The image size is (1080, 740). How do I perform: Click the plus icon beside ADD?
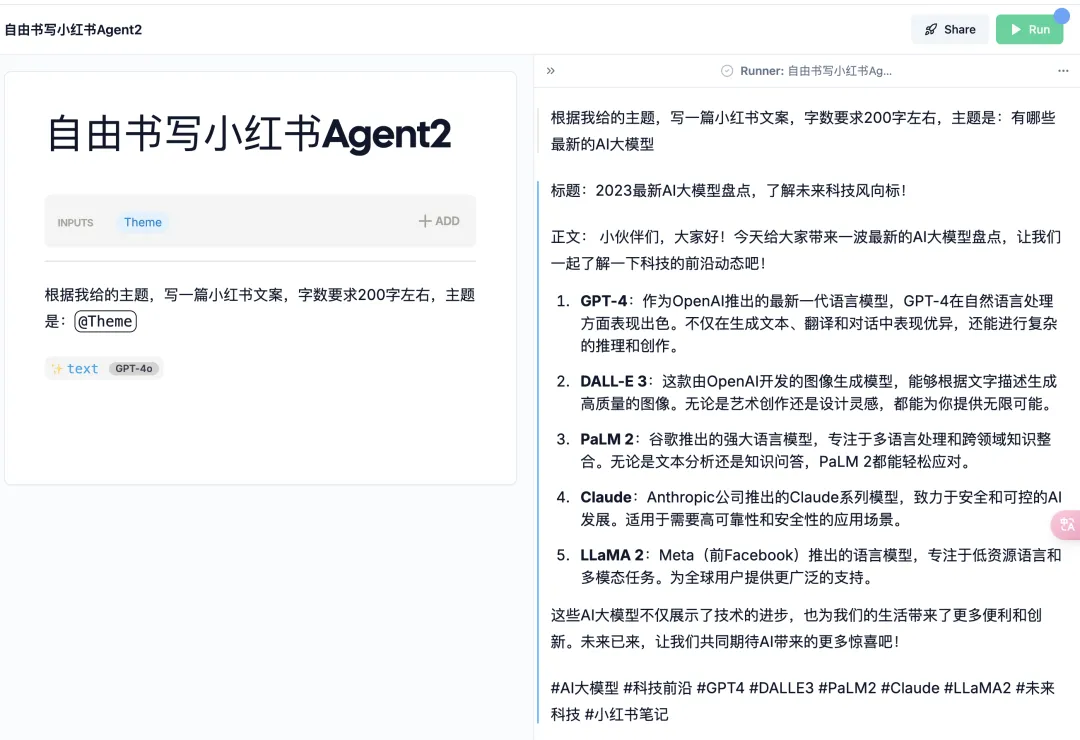425,221
